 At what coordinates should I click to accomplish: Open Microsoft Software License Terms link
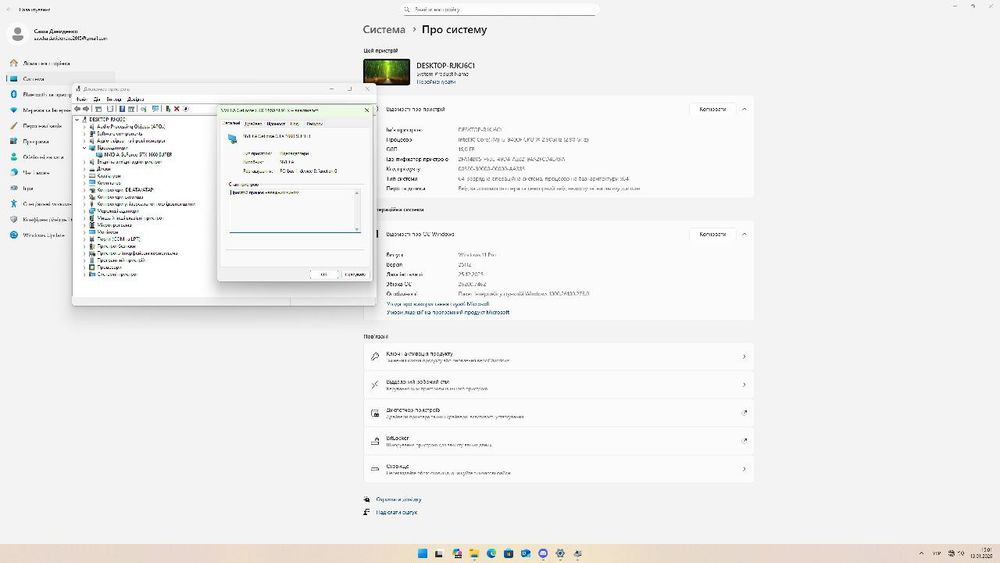(448, 312)
